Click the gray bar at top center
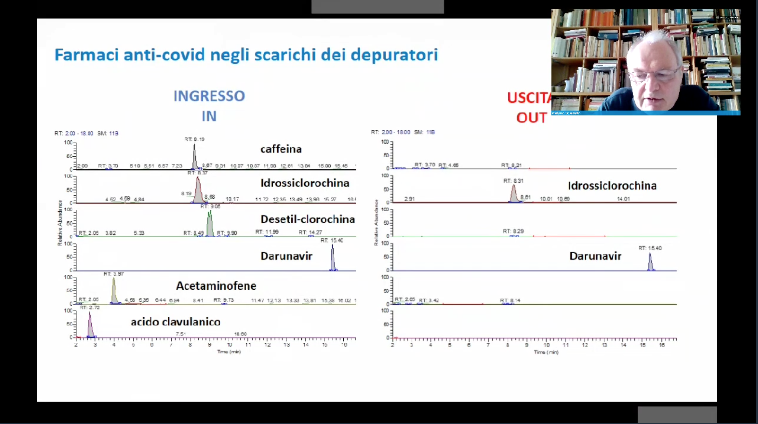The width and height of the screenshot is (758, 424). point(377,7)
